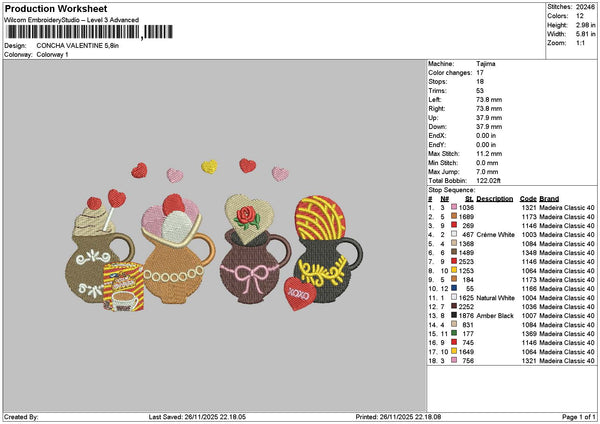Image resolution: width=600 pixels, height=424 pixels.
Task: Click the green swatch in stop row 15
Action: coord(454,334)
